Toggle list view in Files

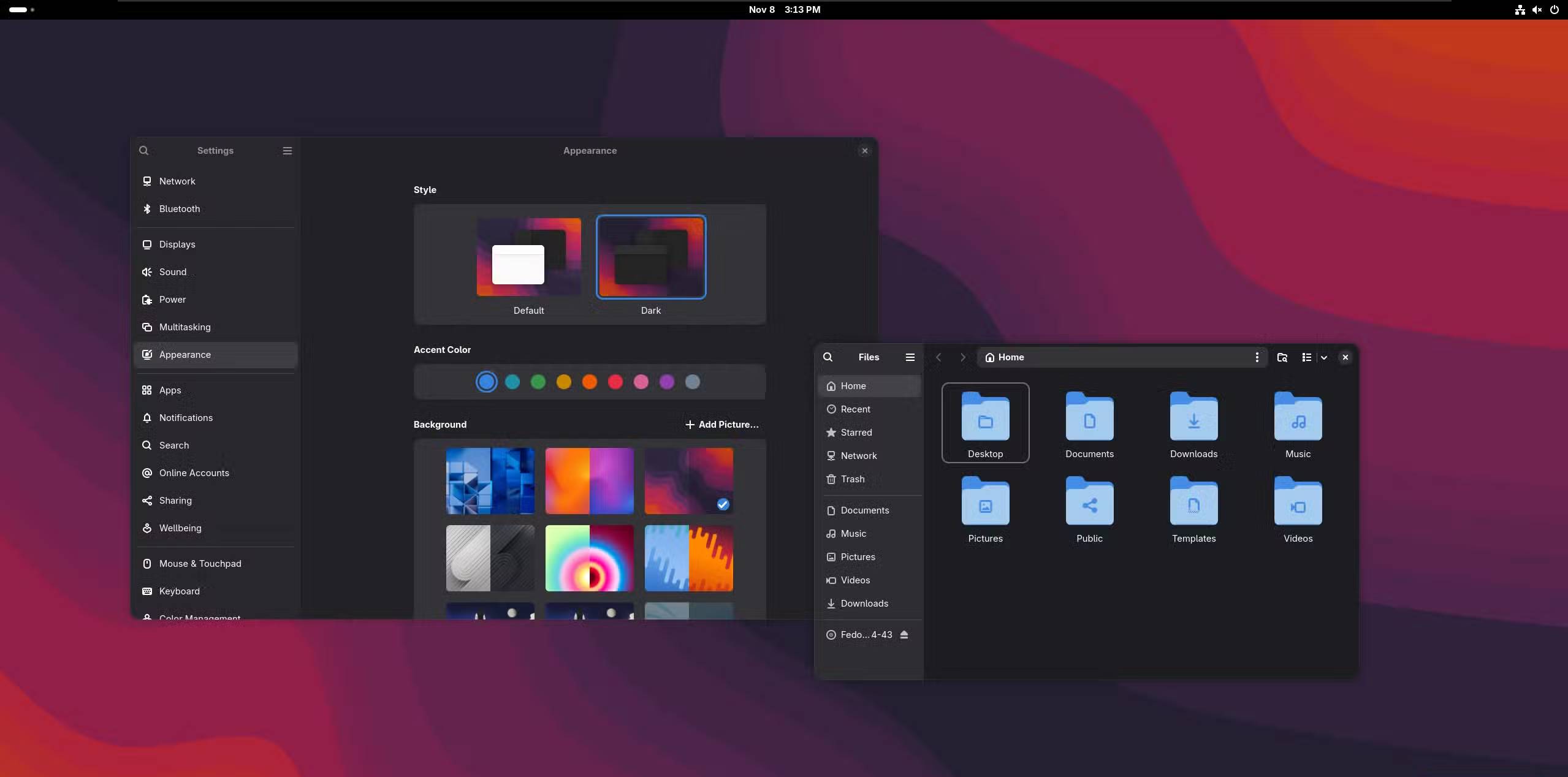coord(1306,357)
